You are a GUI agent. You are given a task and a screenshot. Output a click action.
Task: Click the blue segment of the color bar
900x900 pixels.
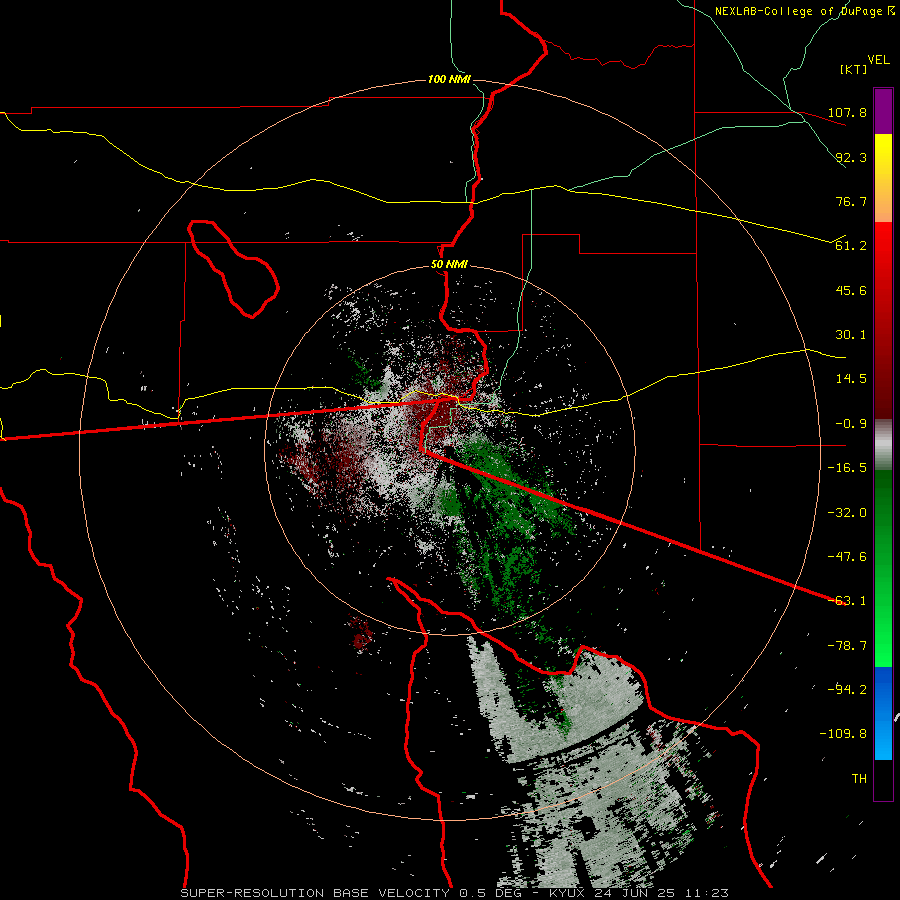883,713
